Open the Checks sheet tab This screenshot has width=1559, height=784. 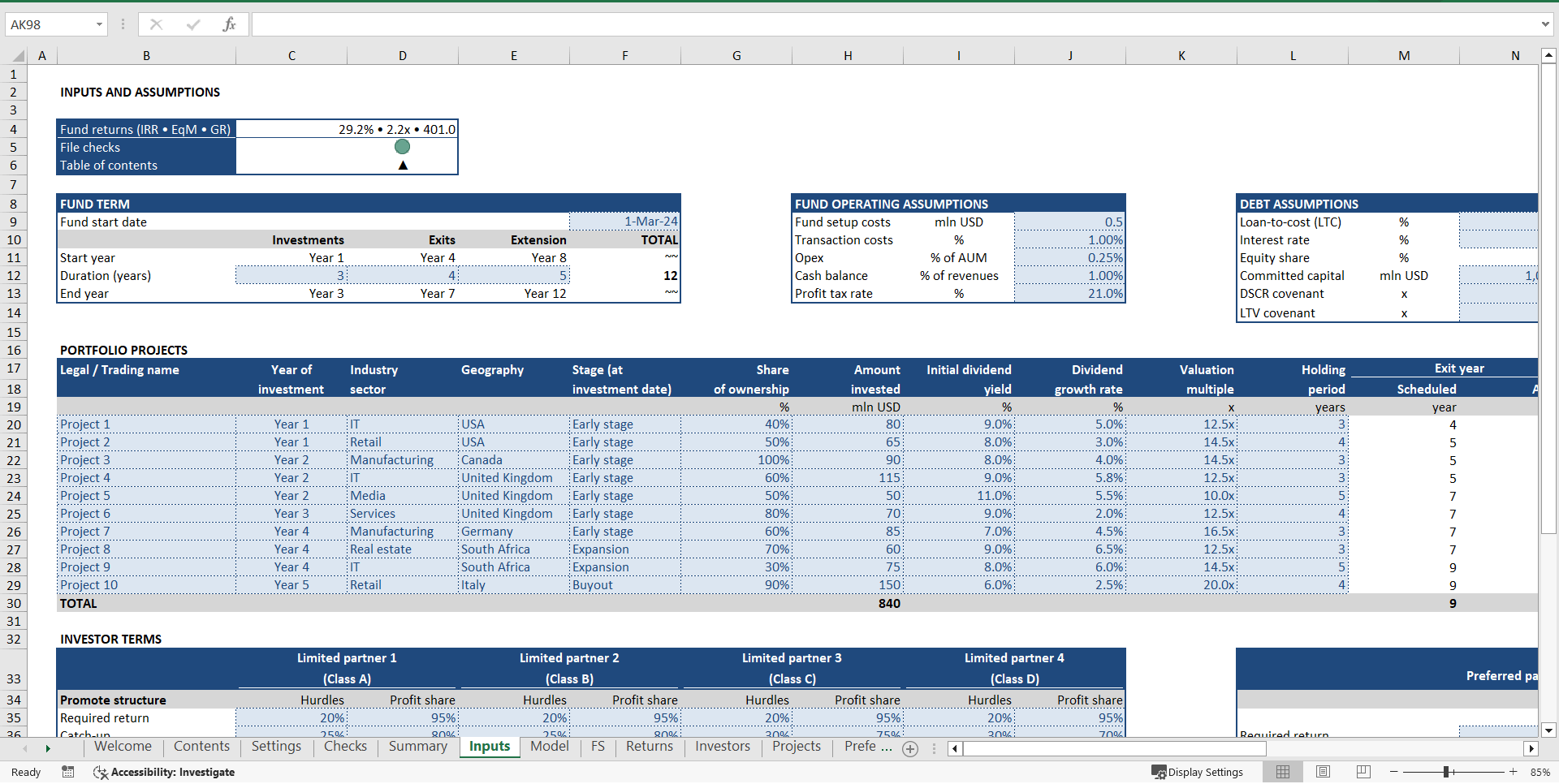coord(345,747)
